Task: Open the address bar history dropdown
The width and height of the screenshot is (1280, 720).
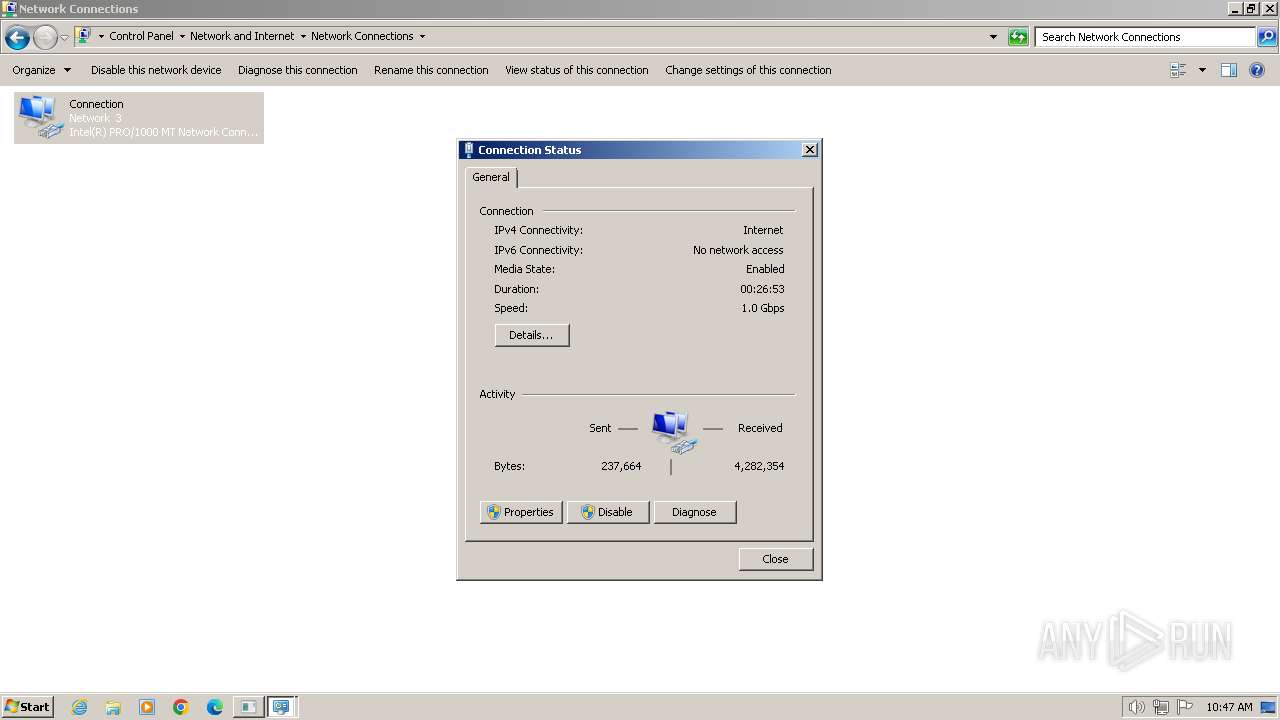Action: (993, 37)
